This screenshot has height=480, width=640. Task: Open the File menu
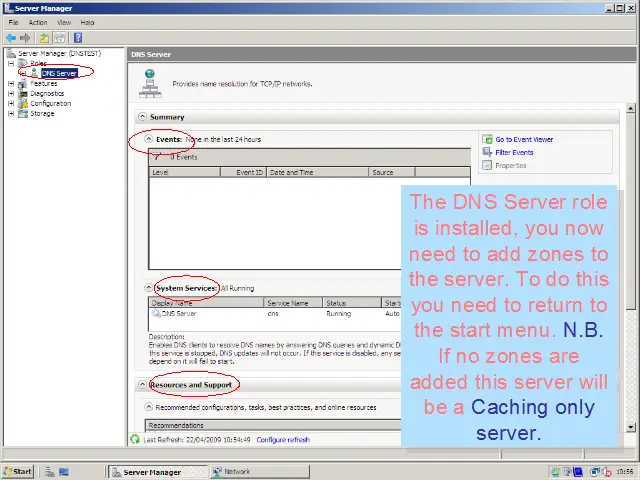point(13,22)
